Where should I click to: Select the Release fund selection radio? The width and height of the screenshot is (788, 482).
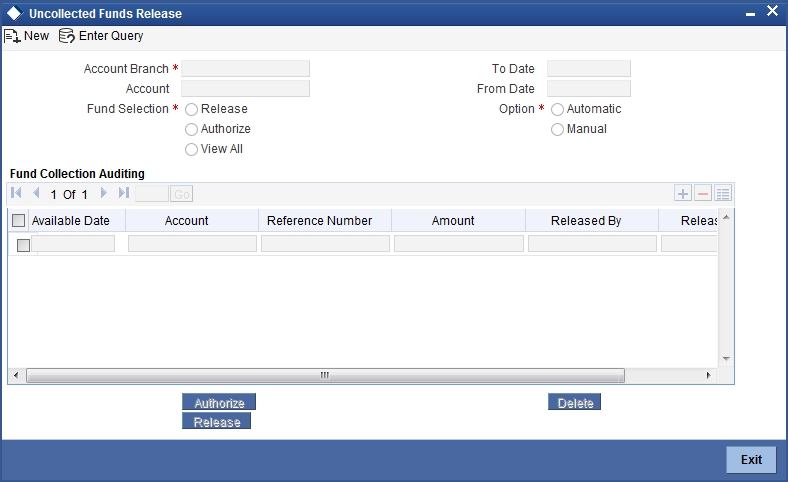(191, 110)
